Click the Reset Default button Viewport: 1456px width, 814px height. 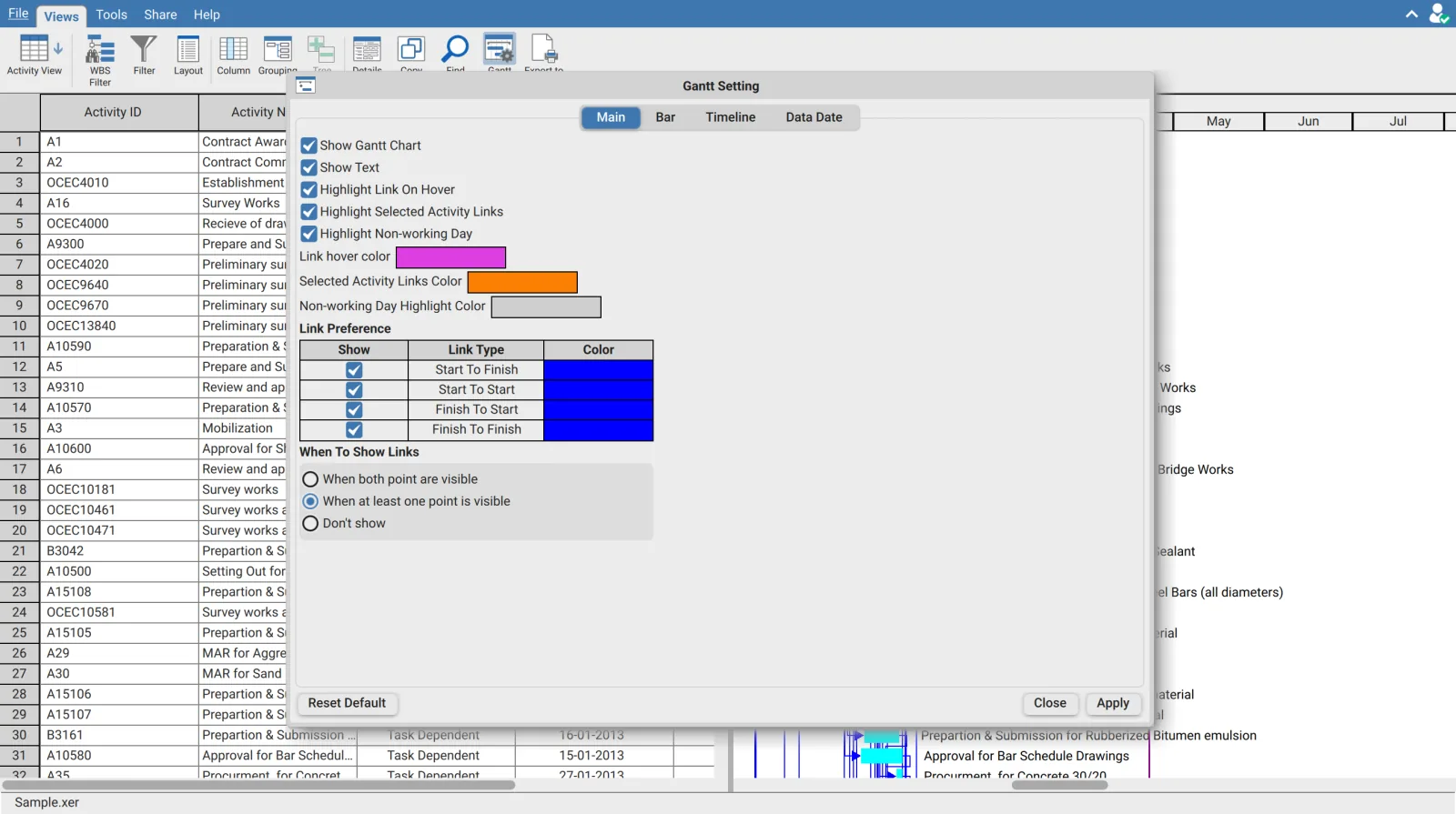(x=347, y=703)
